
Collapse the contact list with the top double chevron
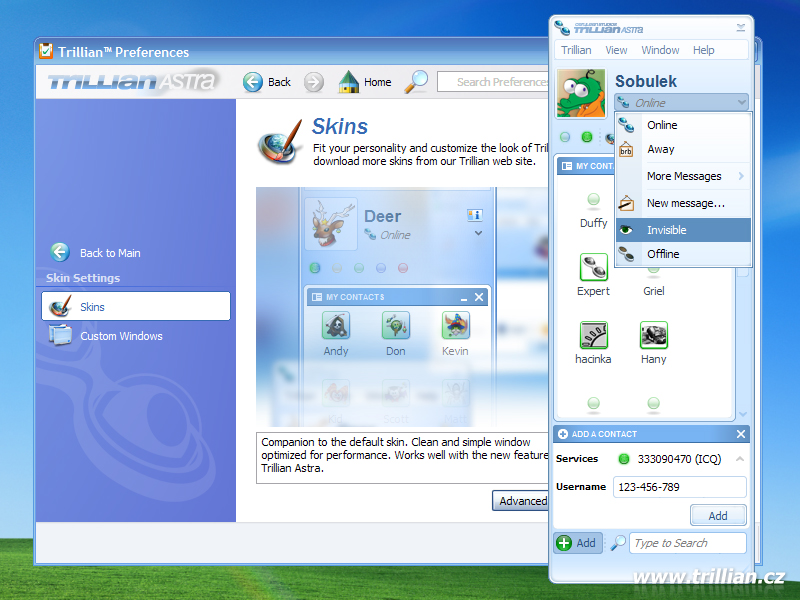click(x=741, y=28)
